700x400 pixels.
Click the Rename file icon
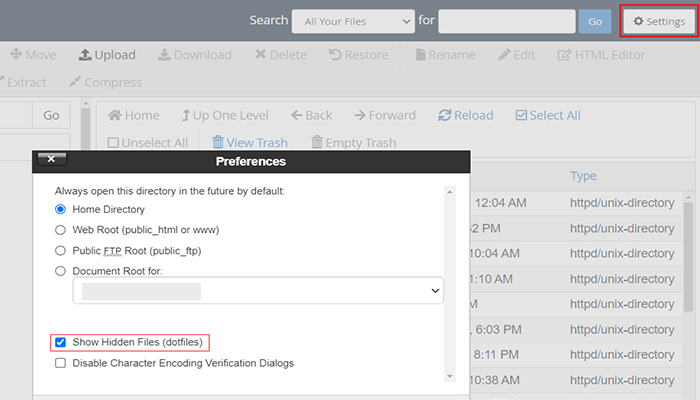[420, 54]
